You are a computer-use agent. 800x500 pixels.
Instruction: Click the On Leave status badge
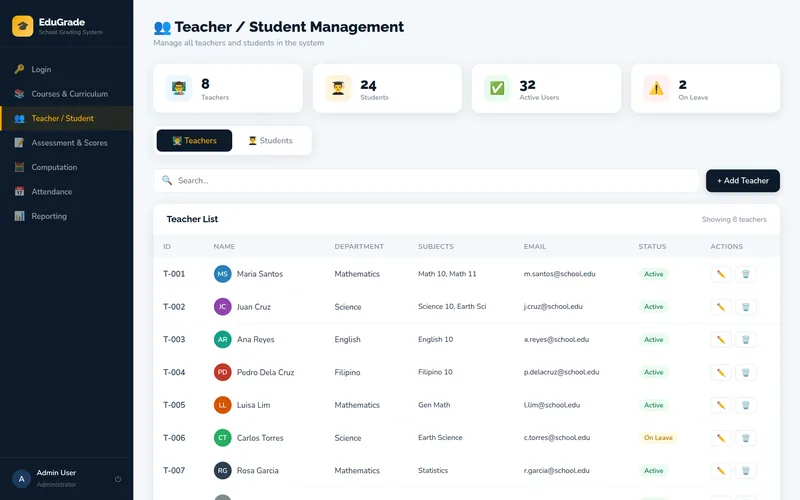(658, 438)
